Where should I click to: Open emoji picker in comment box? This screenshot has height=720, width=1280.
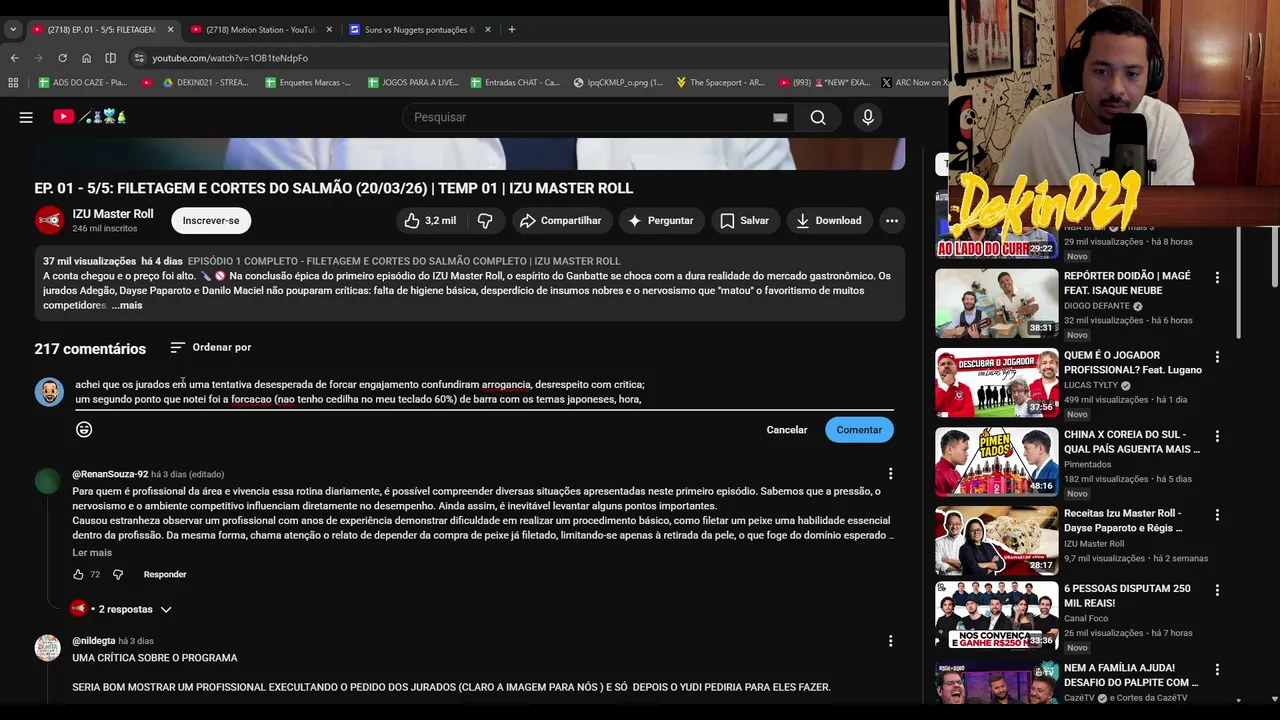coord(84,429)
